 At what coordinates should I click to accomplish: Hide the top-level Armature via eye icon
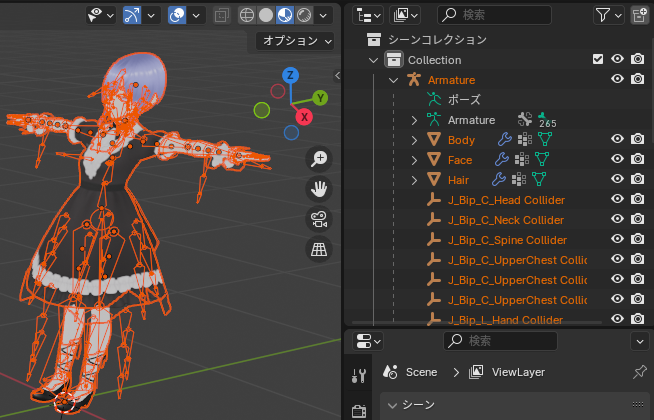tap(617, 79)
